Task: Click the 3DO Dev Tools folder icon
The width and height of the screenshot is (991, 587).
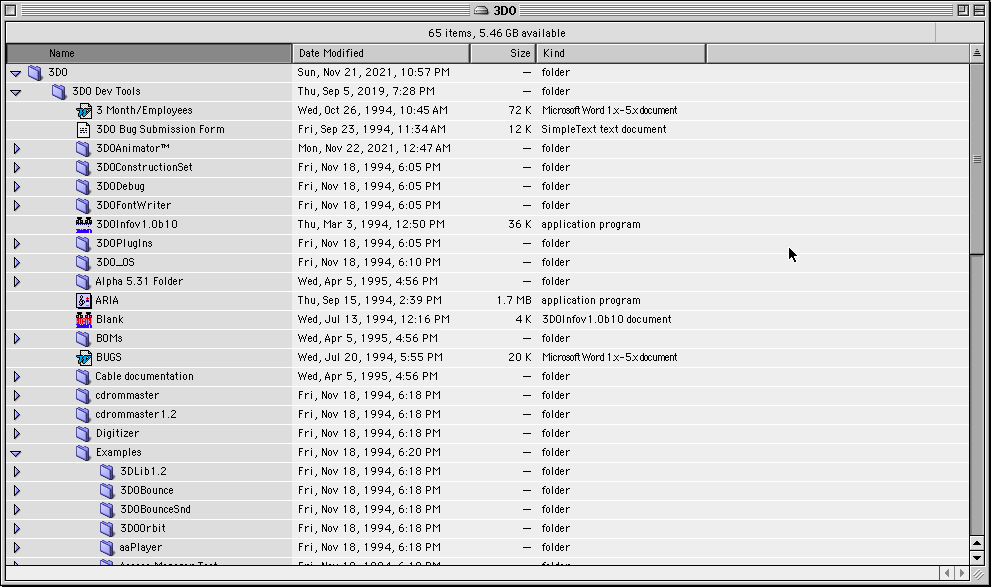Action: point(59,92)
